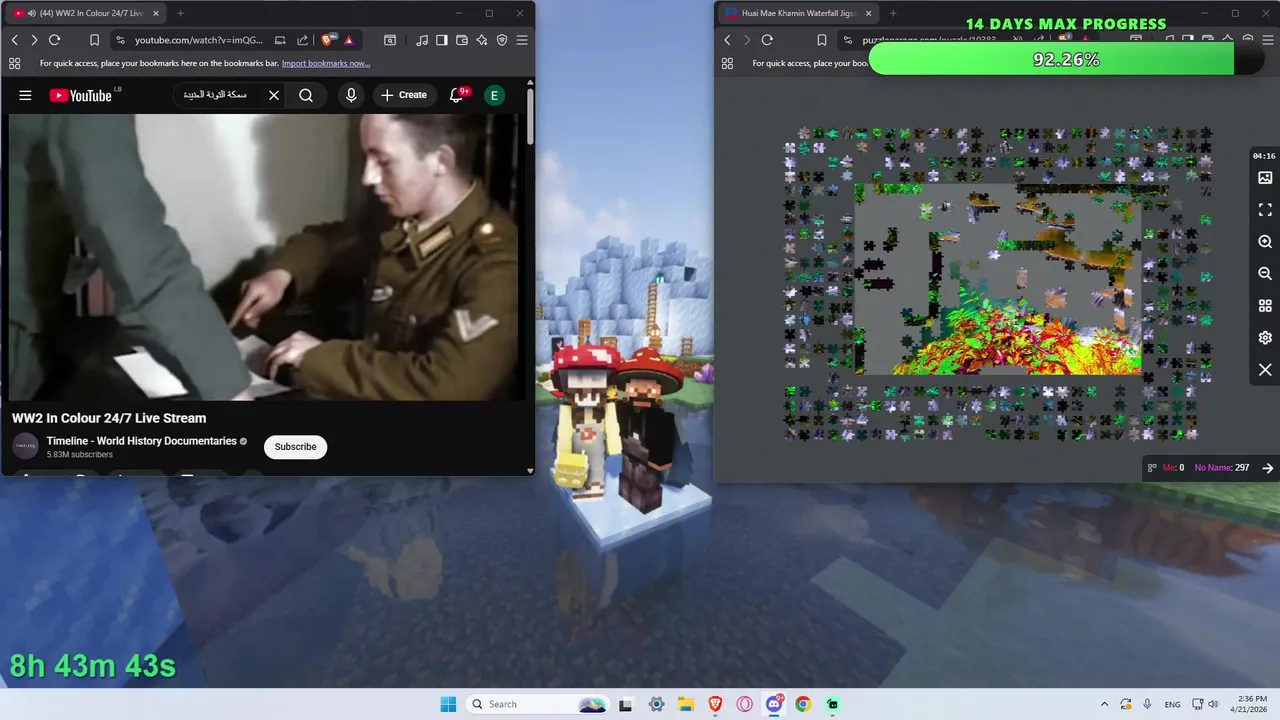Open the Timeline channel avatar
Viewport: 1280px width, 720px height.
[x=25, y=446]
